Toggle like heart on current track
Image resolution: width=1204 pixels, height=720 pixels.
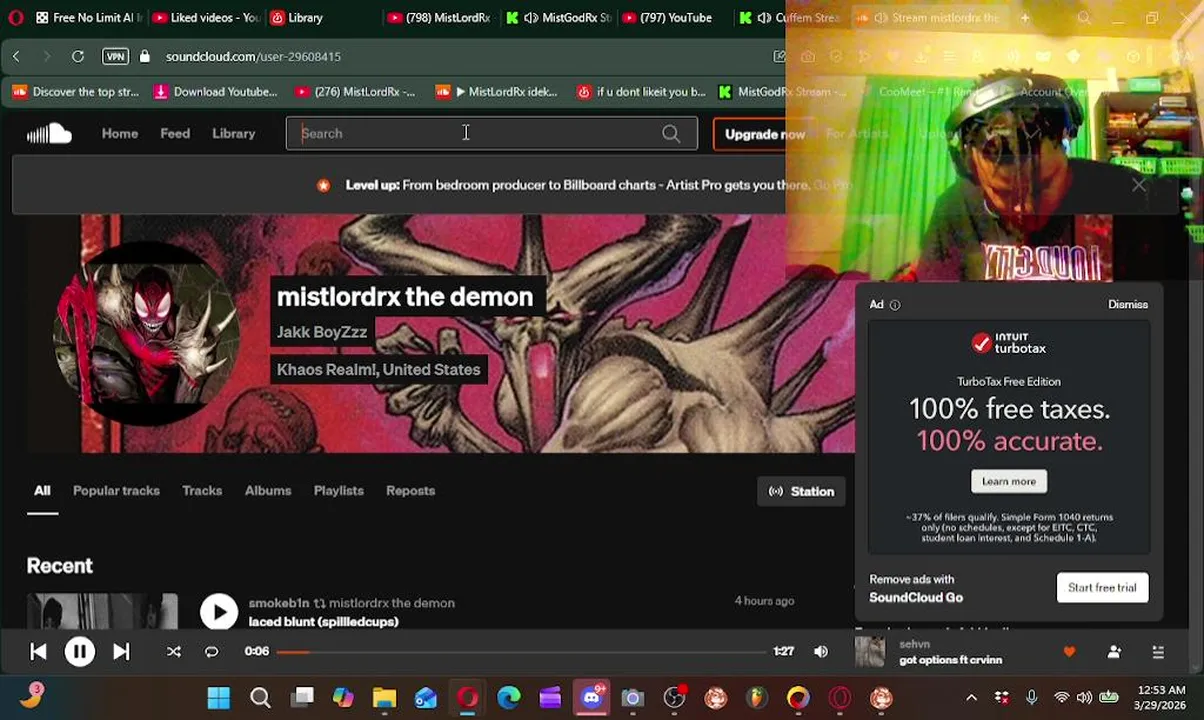coord(1069,652)
